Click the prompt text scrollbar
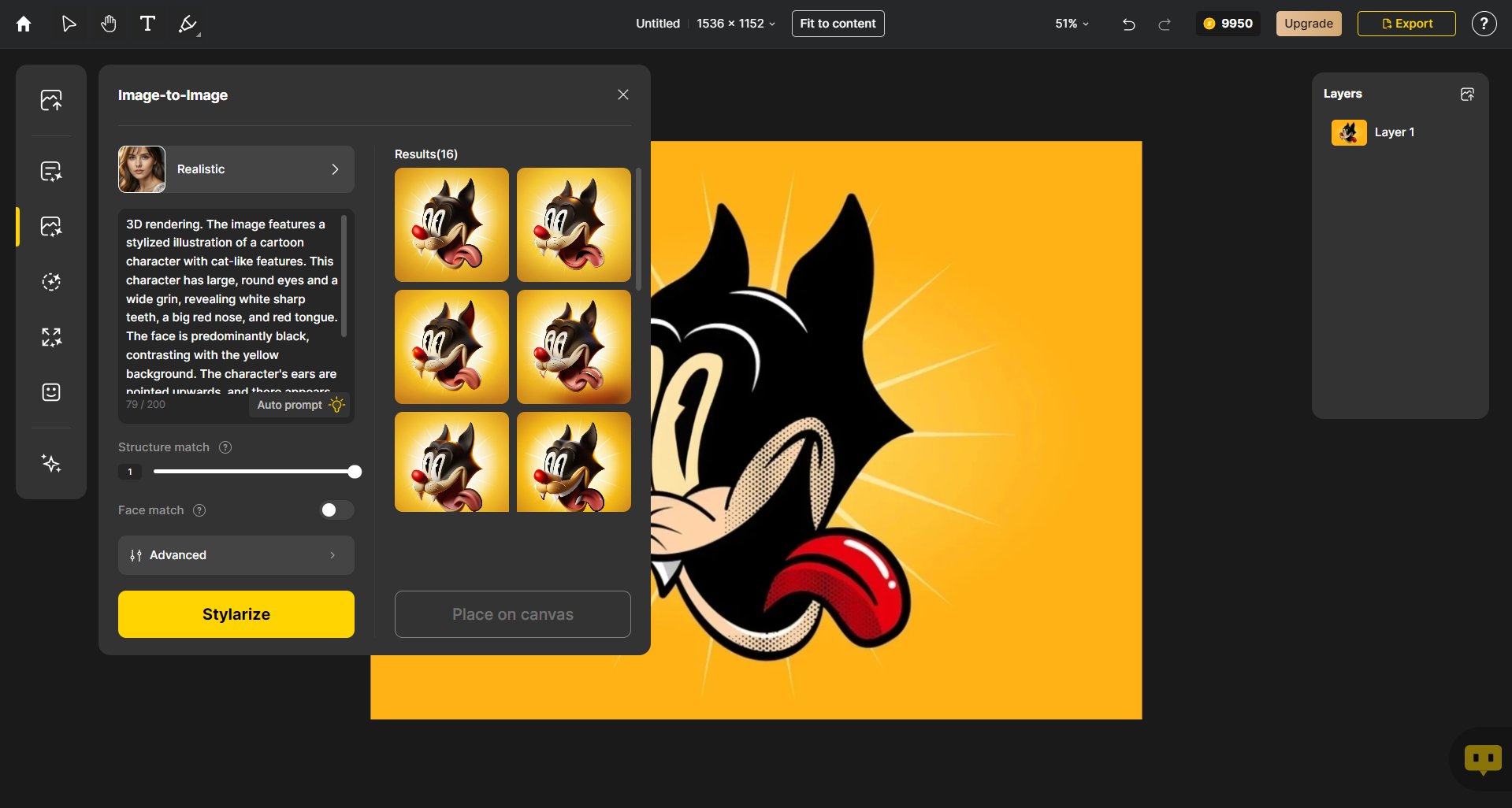 pyautogui.click(x=344, y=276)
